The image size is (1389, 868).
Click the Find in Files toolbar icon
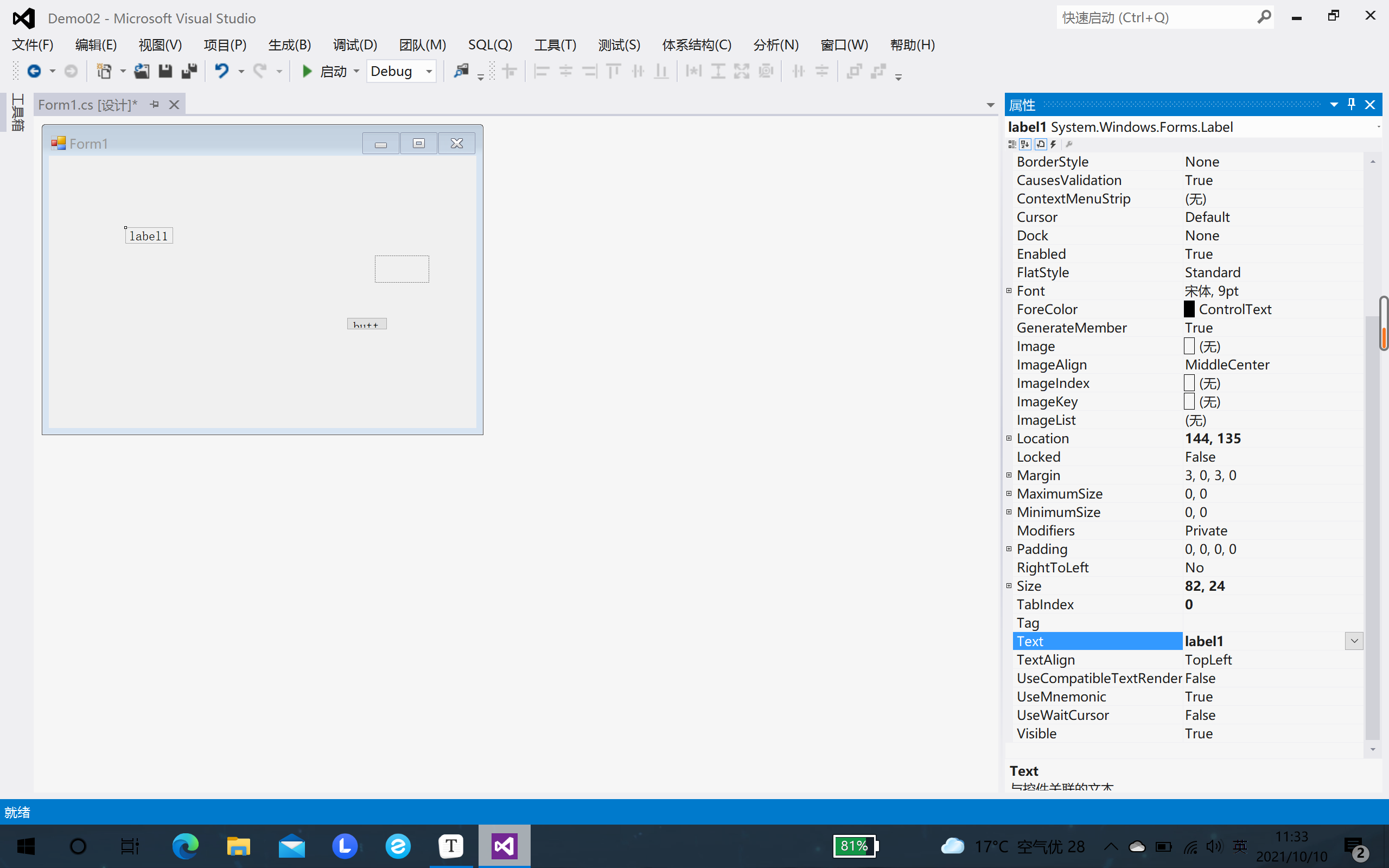point(461,71)
